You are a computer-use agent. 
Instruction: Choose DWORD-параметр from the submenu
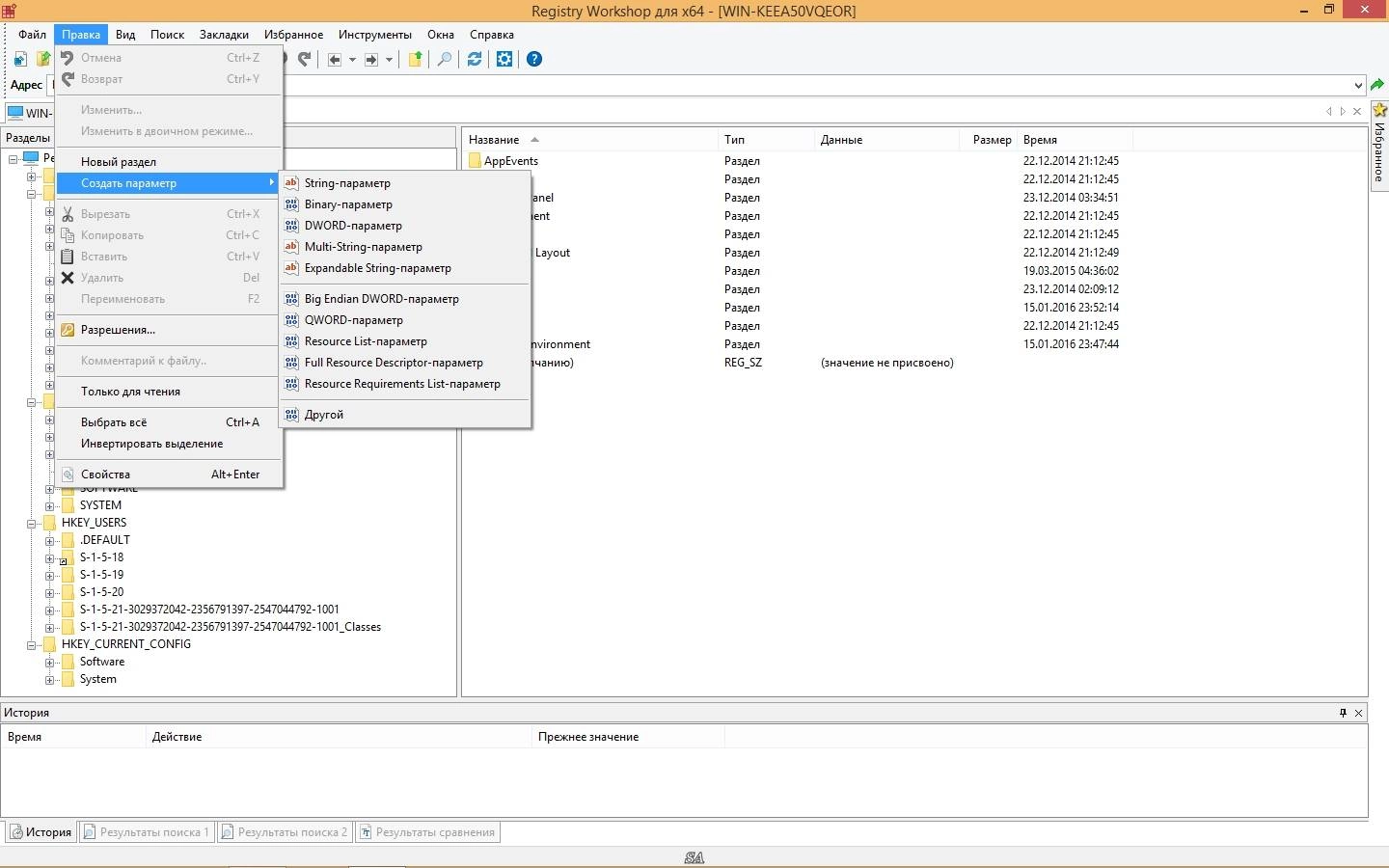click(x=405, y=226)
